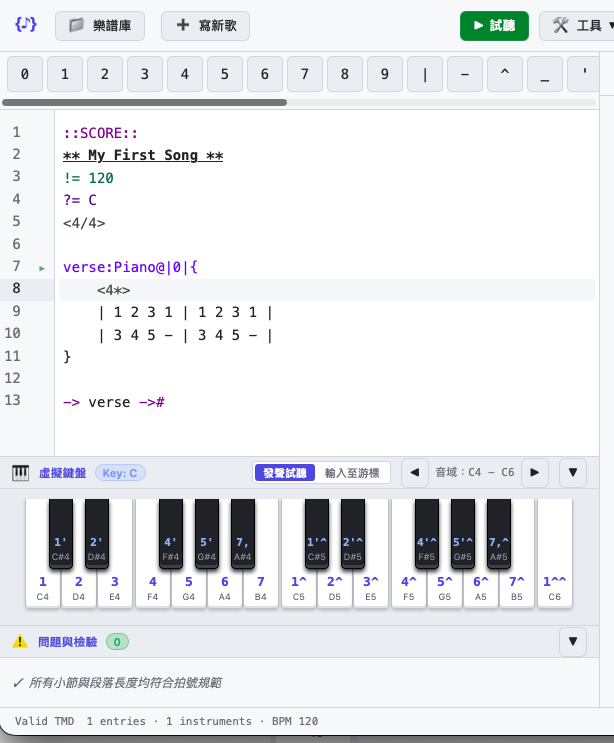
Task: Play the G5 white key
Action: 444,588
